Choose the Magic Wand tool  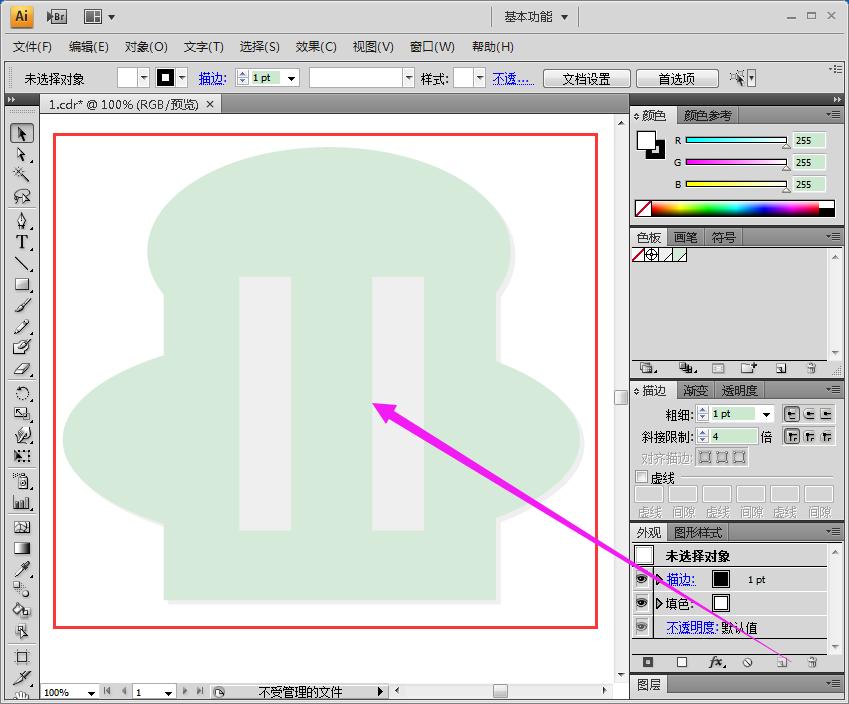pyautogui.click(x=22, y=175)
